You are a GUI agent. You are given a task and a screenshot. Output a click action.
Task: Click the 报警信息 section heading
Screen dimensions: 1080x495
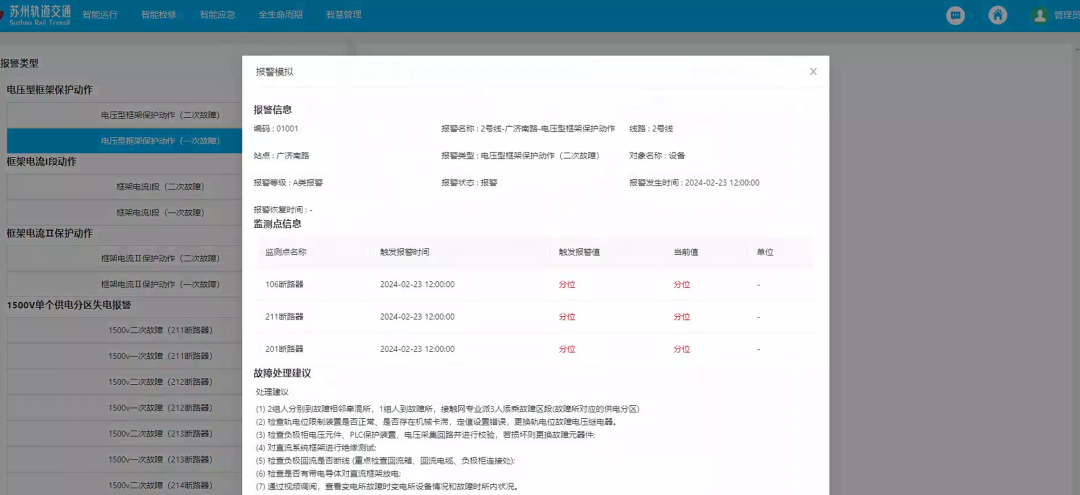[273, 109]
